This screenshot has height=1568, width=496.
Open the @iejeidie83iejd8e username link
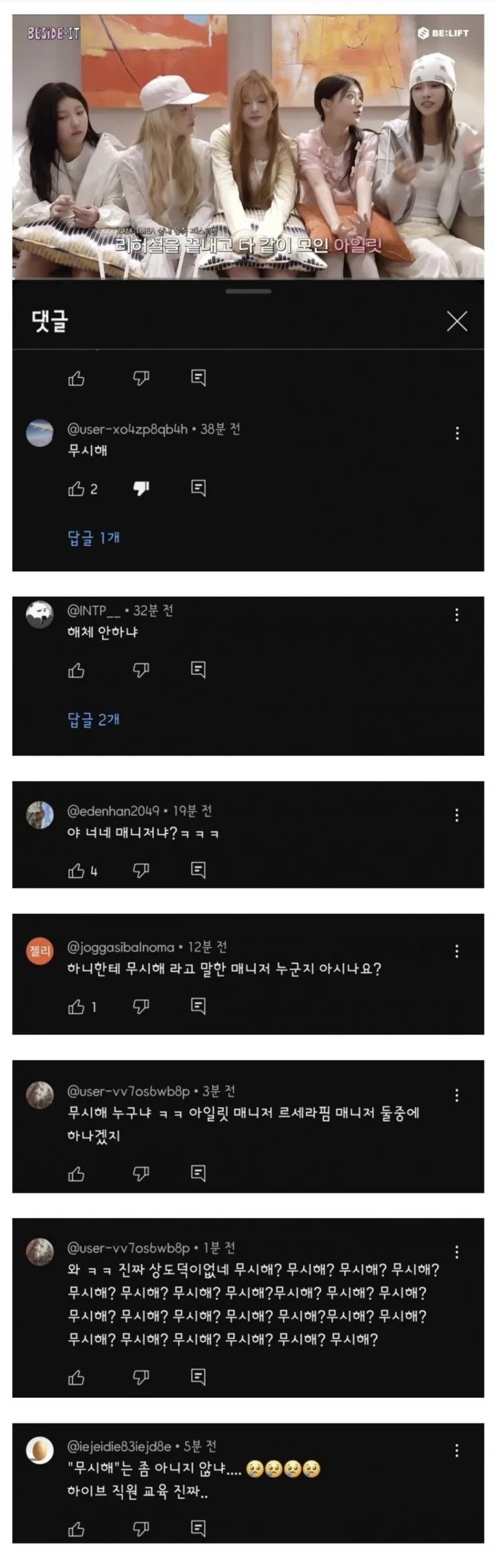119,1446
